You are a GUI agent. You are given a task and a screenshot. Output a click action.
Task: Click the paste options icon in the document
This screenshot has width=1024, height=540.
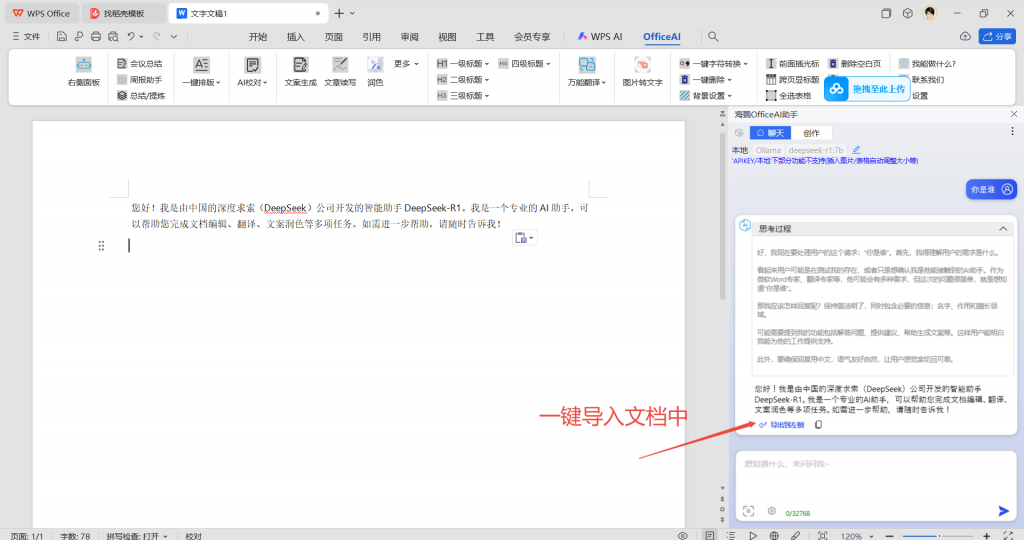click(524, 238)
